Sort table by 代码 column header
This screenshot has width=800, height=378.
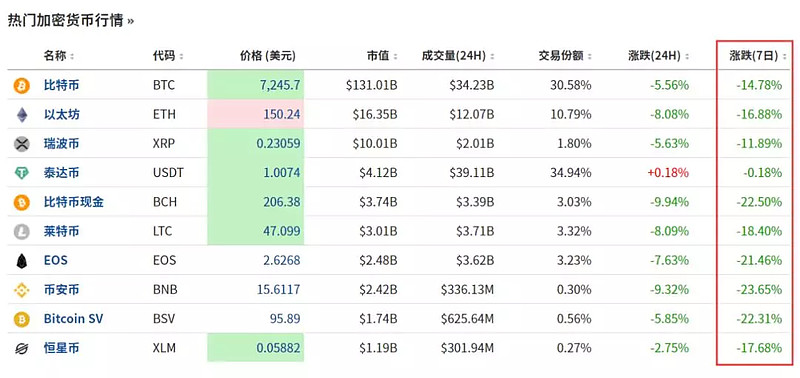(x=168, y=56)
